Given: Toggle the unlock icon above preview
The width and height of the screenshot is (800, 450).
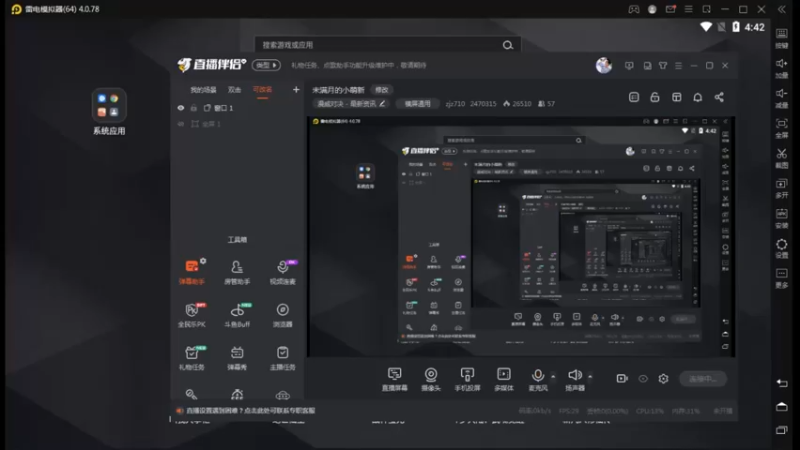Looking at the screenshot, I should pyautogui.click(x=655, y=97).
